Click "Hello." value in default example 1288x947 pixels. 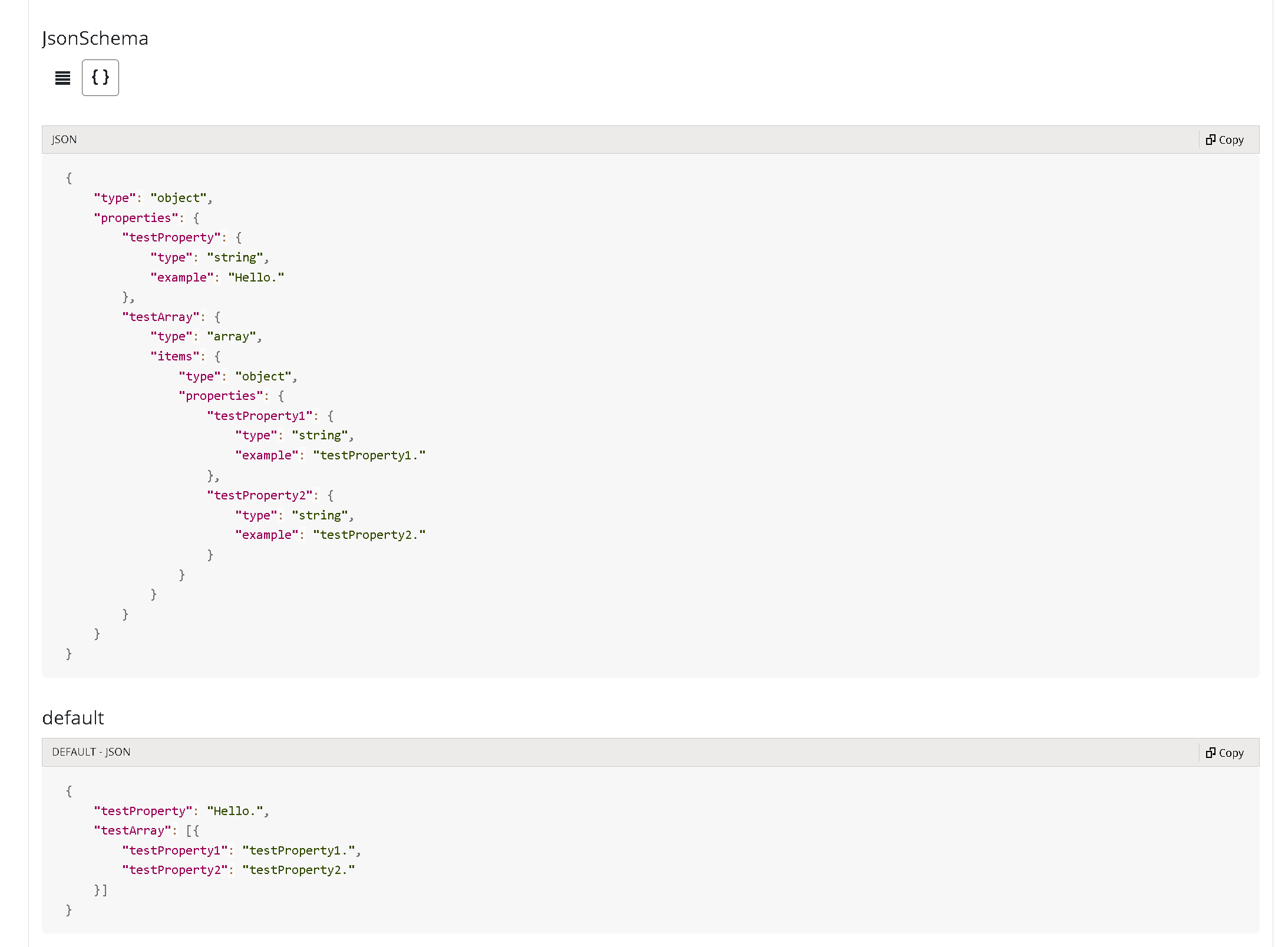235,811
